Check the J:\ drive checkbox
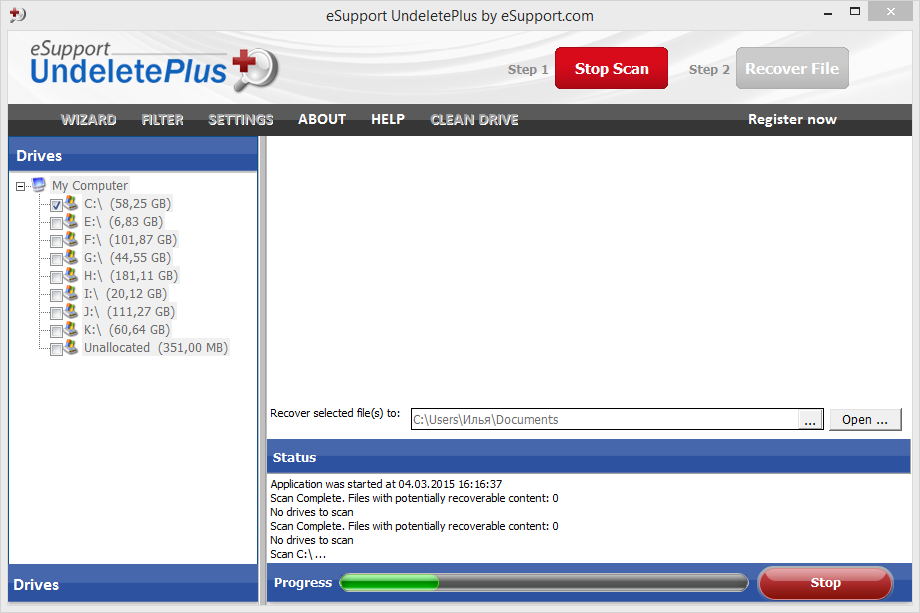This screenshot has height=613, width=920. tap(56, 313)
